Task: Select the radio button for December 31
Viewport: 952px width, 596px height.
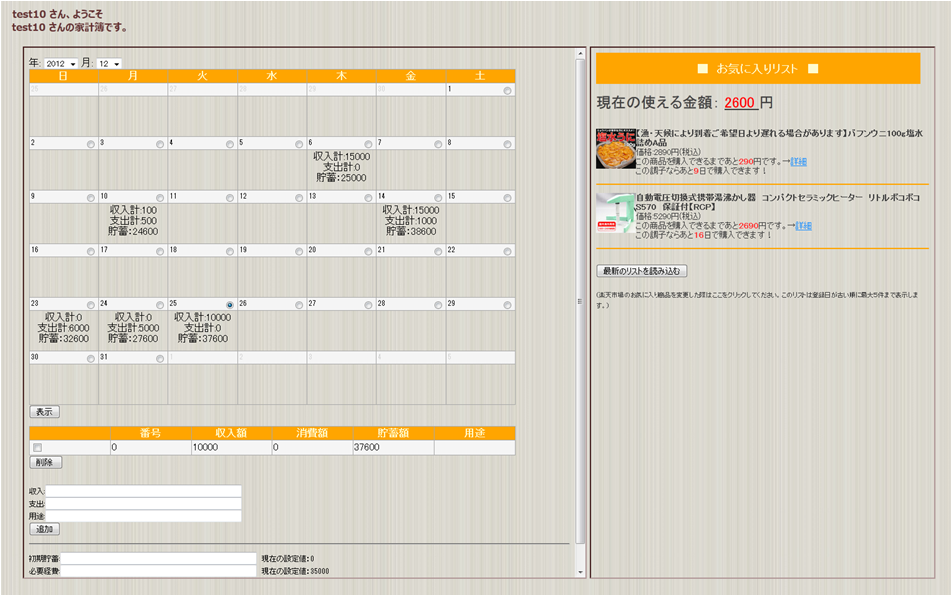Action: [x=161, y=358]
